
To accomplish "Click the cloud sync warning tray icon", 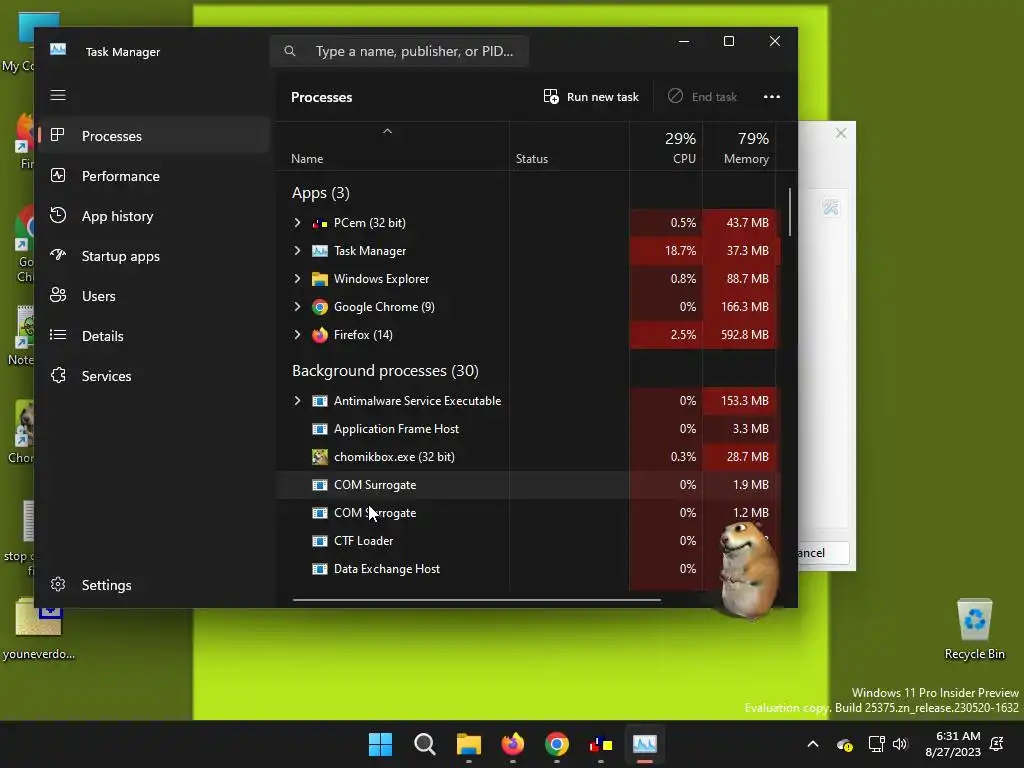I will pyautogui.click(x=844, y=744).
